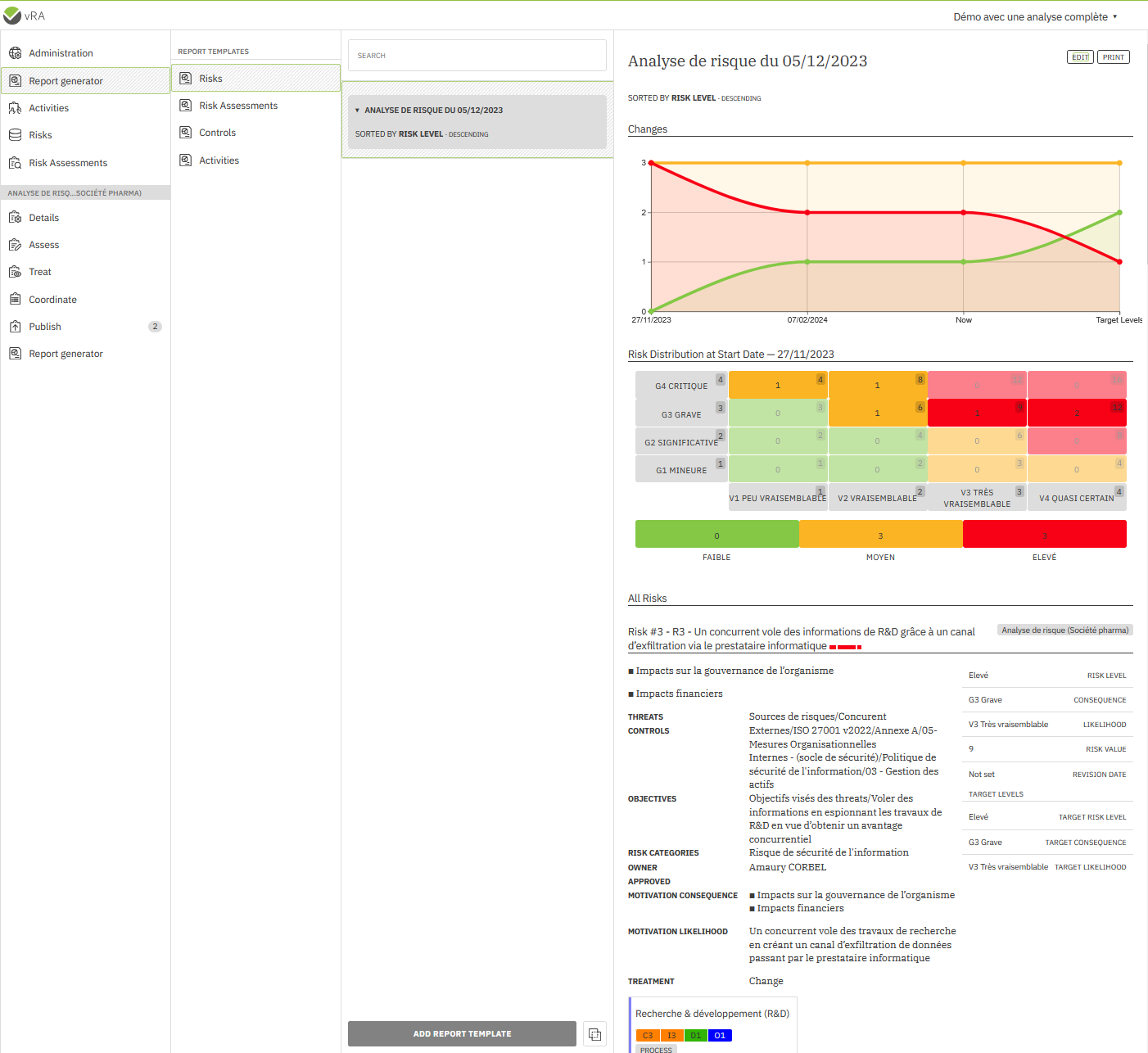Click the vRA logo icon
The image size is (1148, 1053).
point(12,16)
